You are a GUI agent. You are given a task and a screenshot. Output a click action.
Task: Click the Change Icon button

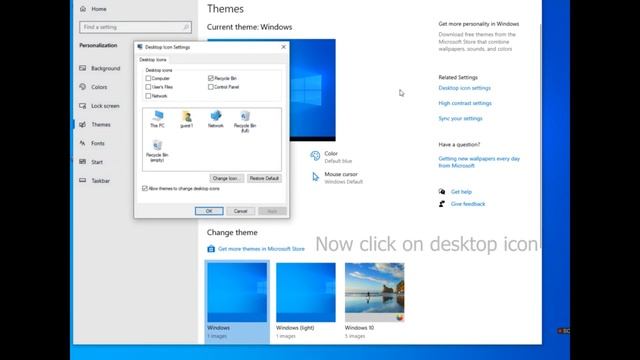click(227, 178)
